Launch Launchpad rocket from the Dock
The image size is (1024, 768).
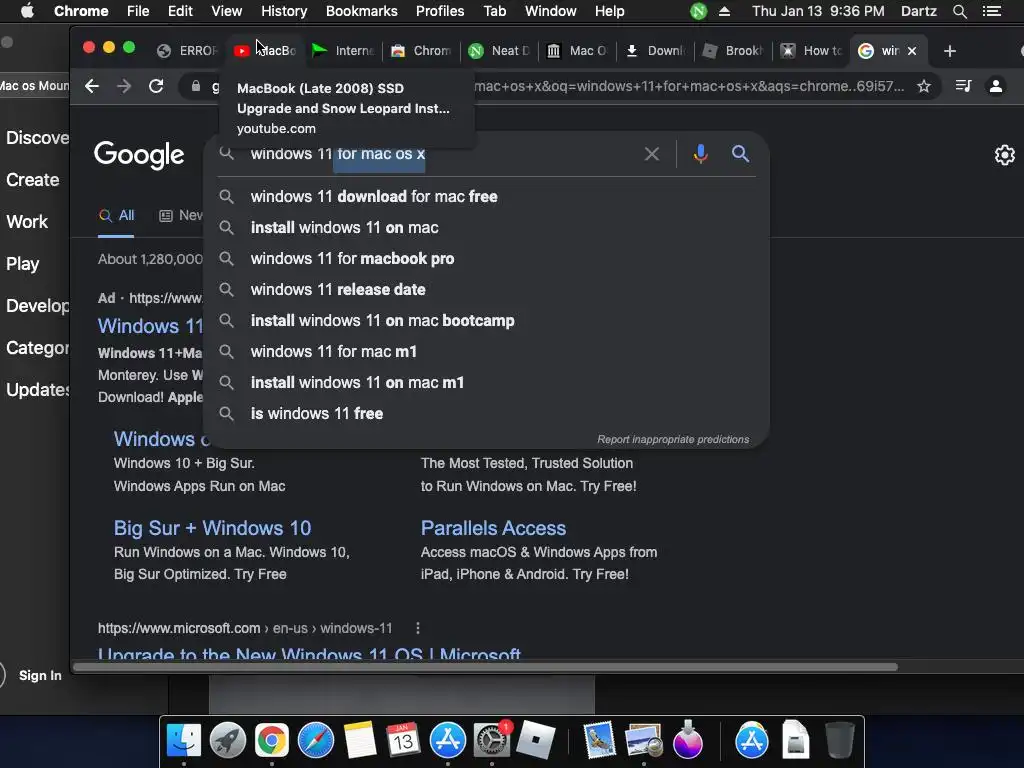pos(227,741)
